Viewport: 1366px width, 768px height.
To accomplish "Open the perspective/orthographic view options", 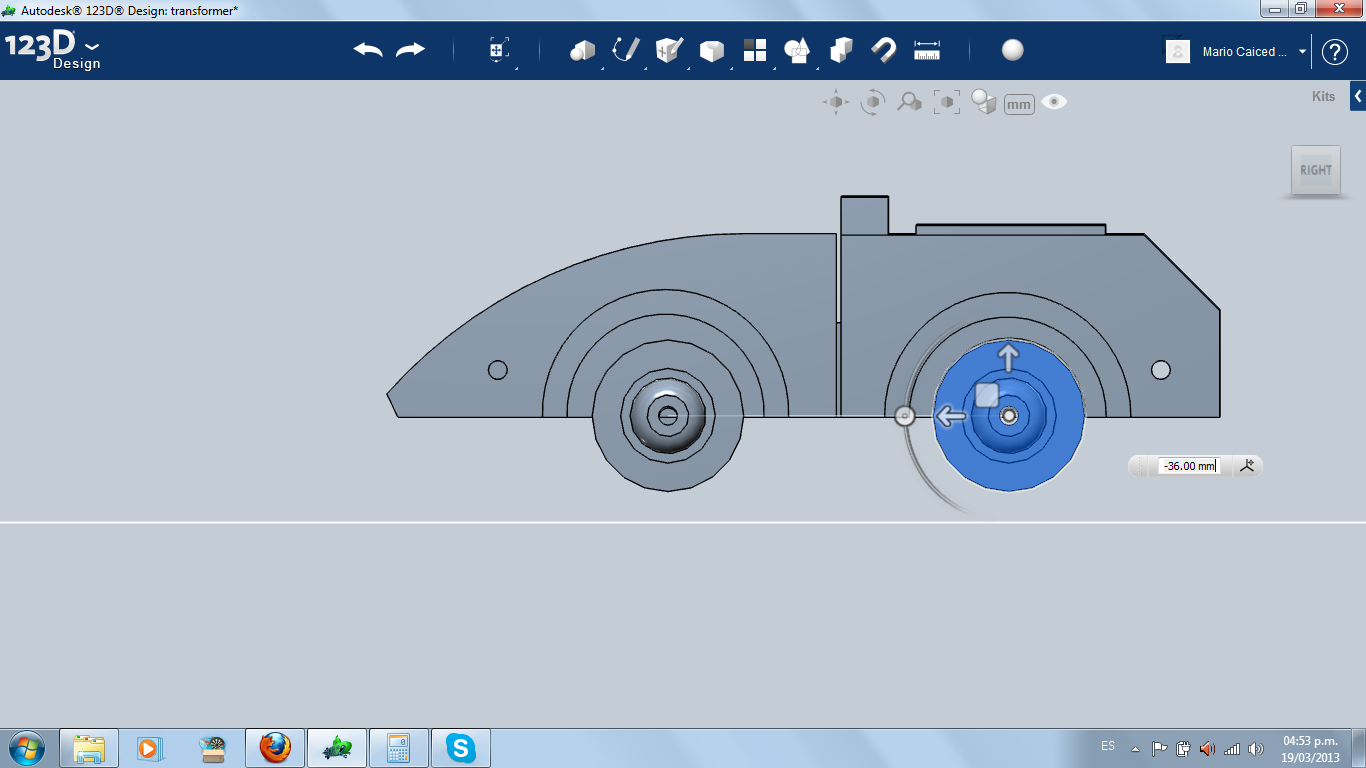I will [984, 102].
